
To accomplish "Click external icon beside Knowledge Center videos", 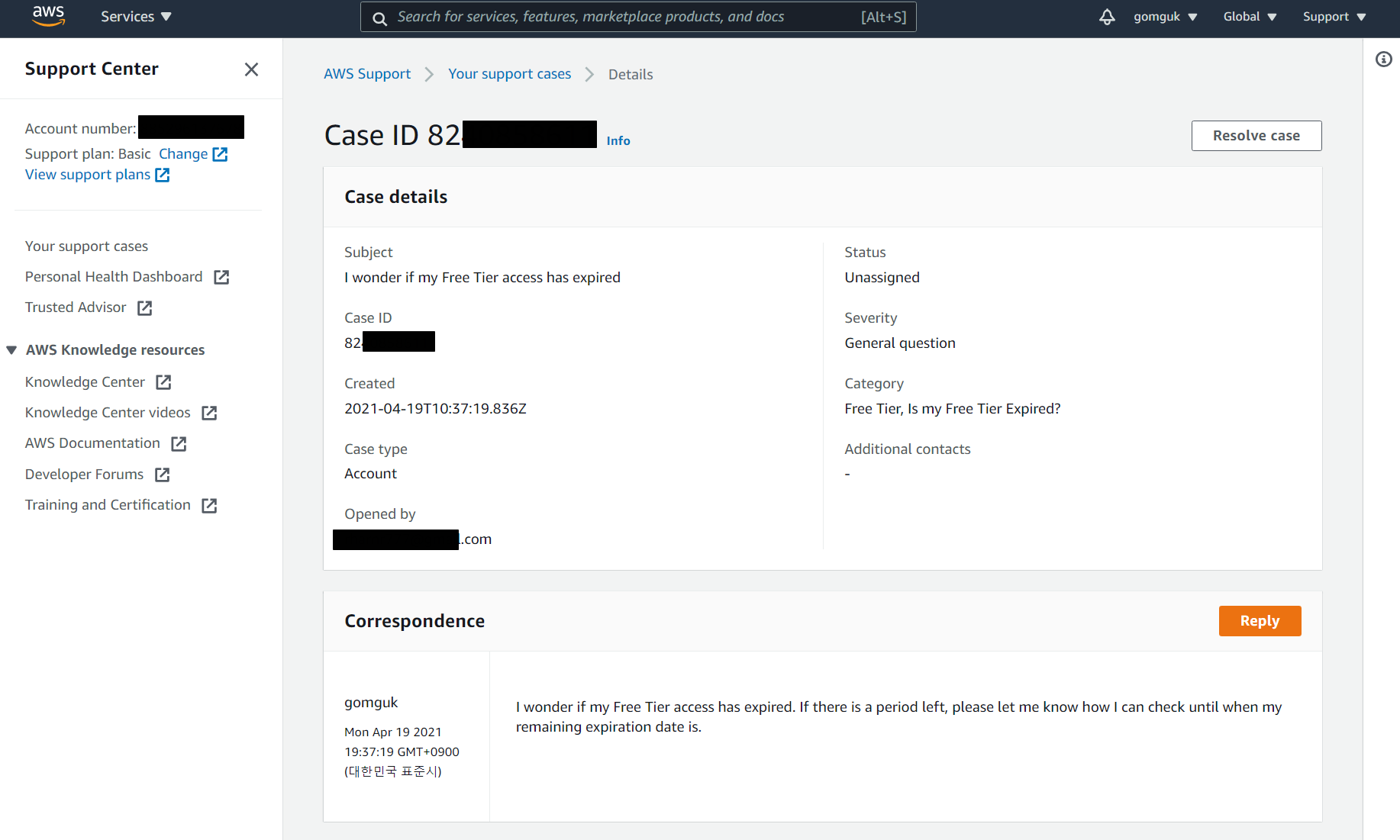I will [x=209, y=413].
